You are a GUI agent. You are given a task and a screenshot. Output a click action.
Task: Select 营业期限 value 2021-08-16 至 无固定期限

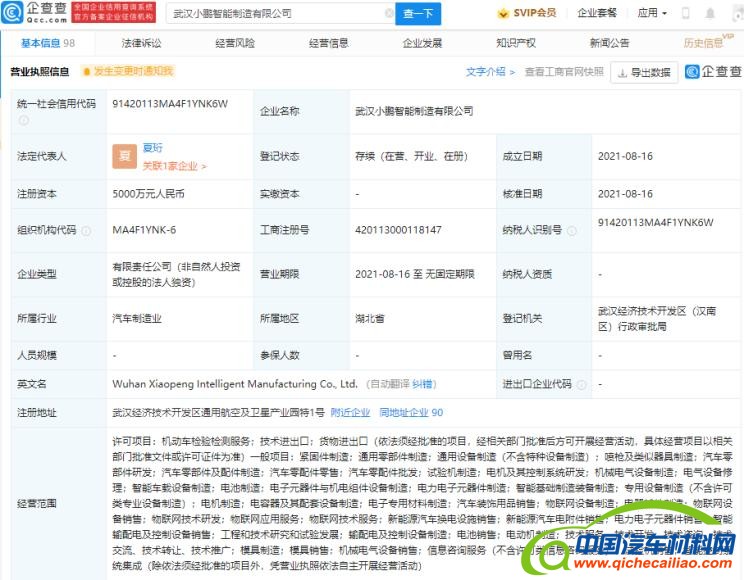coord(415,274)
